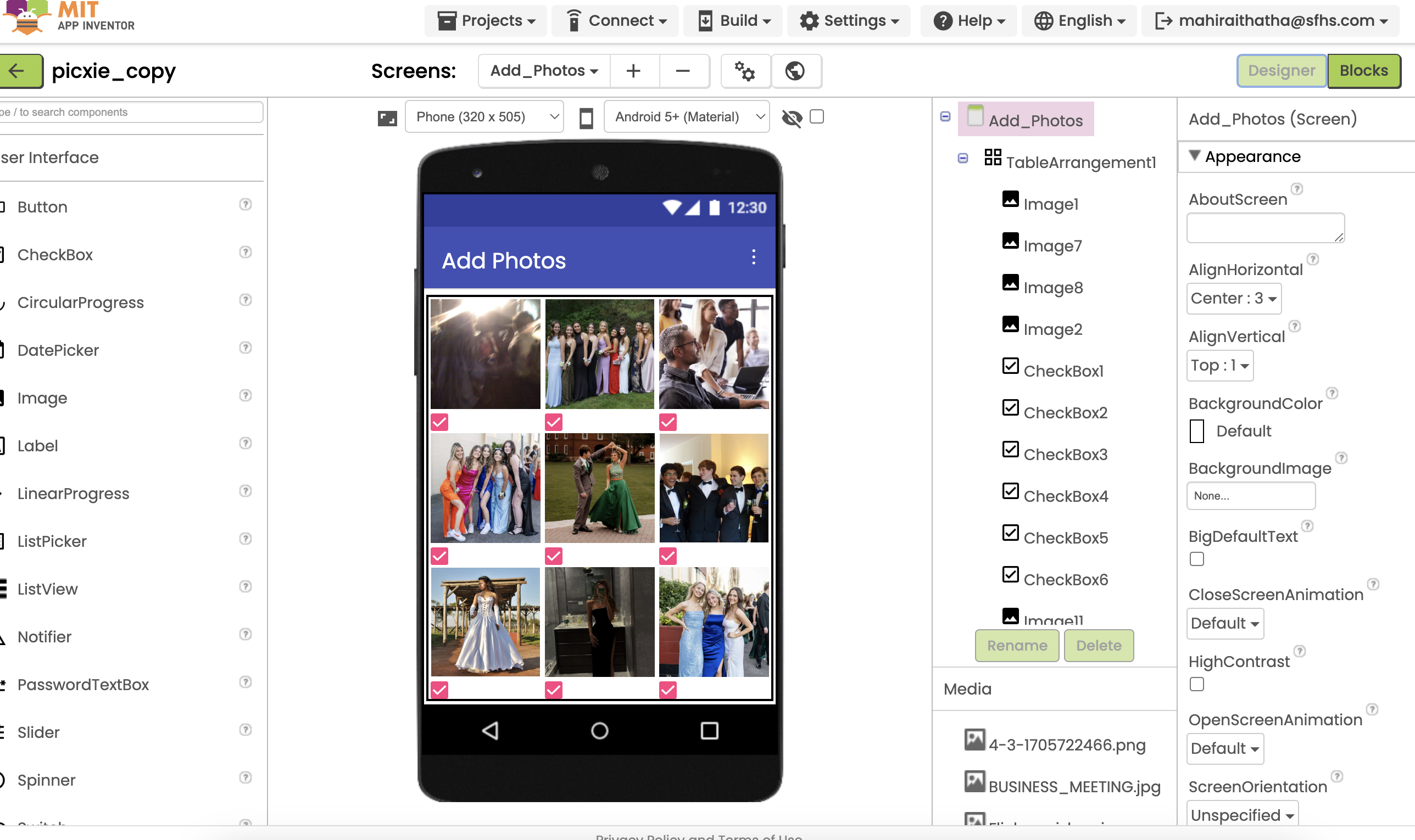Click the add screen plus icon
This screenshot has height=840, width=1415.
pyautogui.click(x=633, y=71)
